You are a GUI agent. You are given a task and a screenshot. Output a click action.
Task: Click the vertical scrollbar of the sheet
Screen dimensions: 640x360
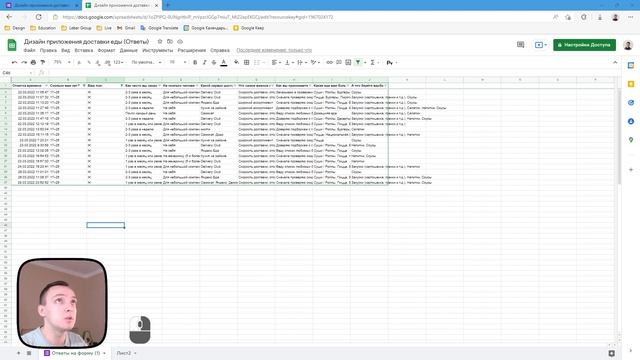coord(619,137)
